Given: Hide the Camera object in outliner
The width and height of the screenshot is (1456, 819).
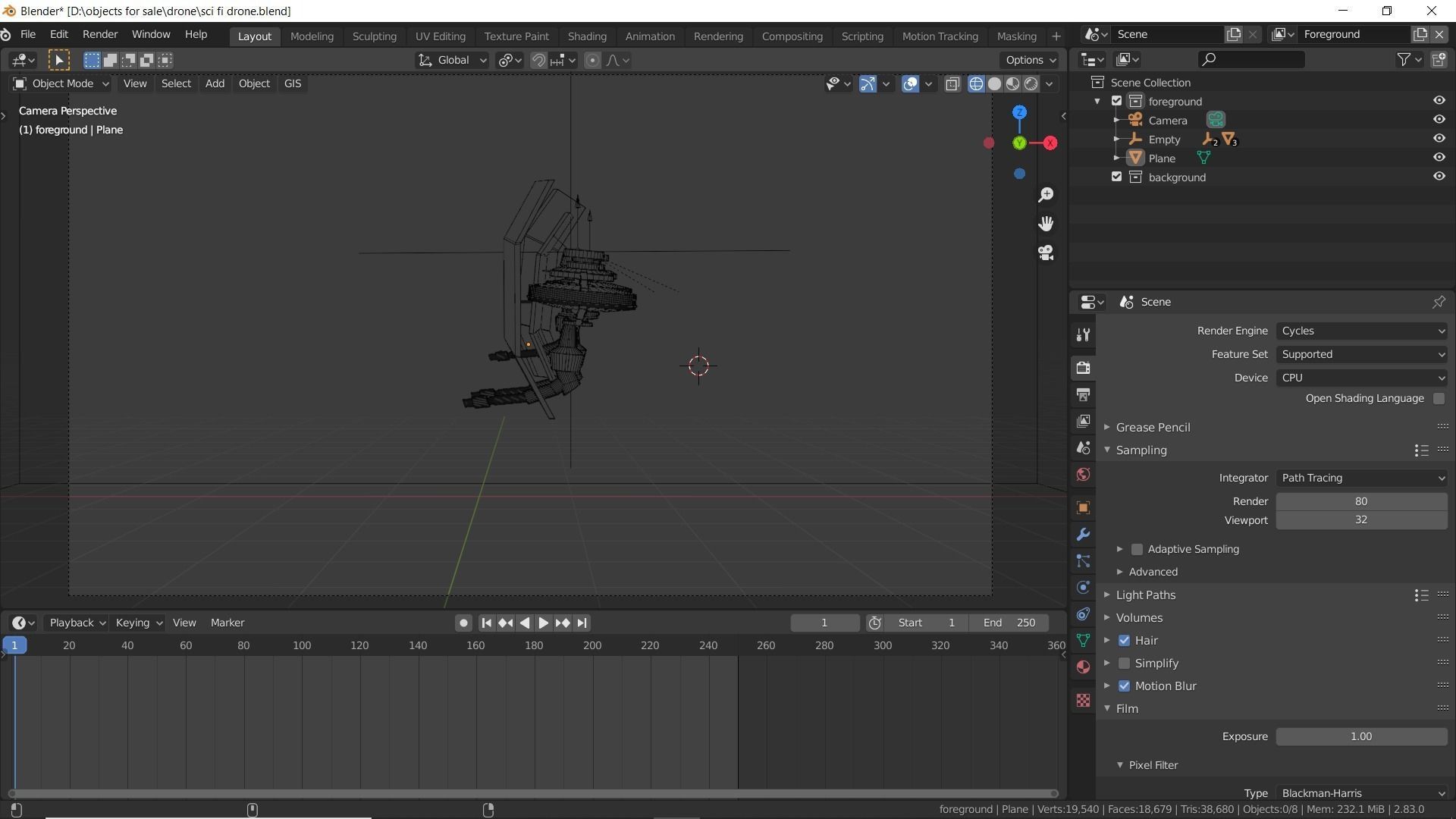Looking at the screenshot, I should (1439, 120).
